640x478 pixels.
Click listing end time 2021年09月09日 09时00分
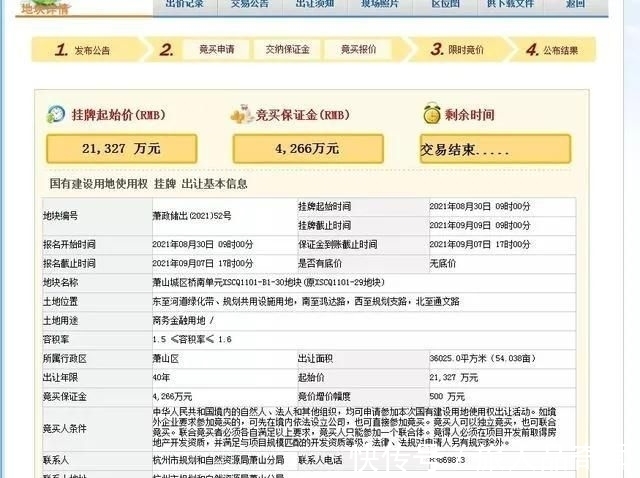tap(480, 225)
